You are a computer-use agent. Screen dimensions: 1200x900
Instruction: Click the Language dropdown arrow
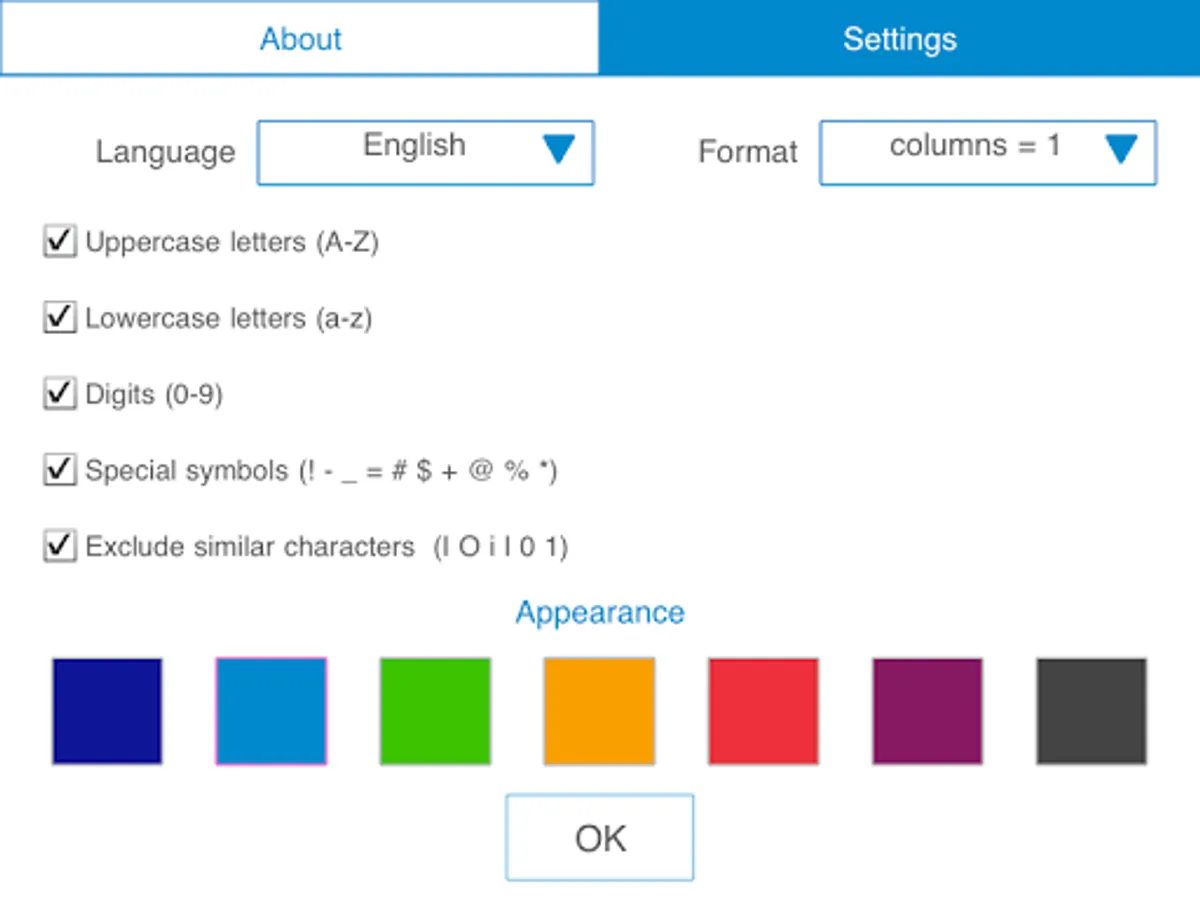pos(559,150)
